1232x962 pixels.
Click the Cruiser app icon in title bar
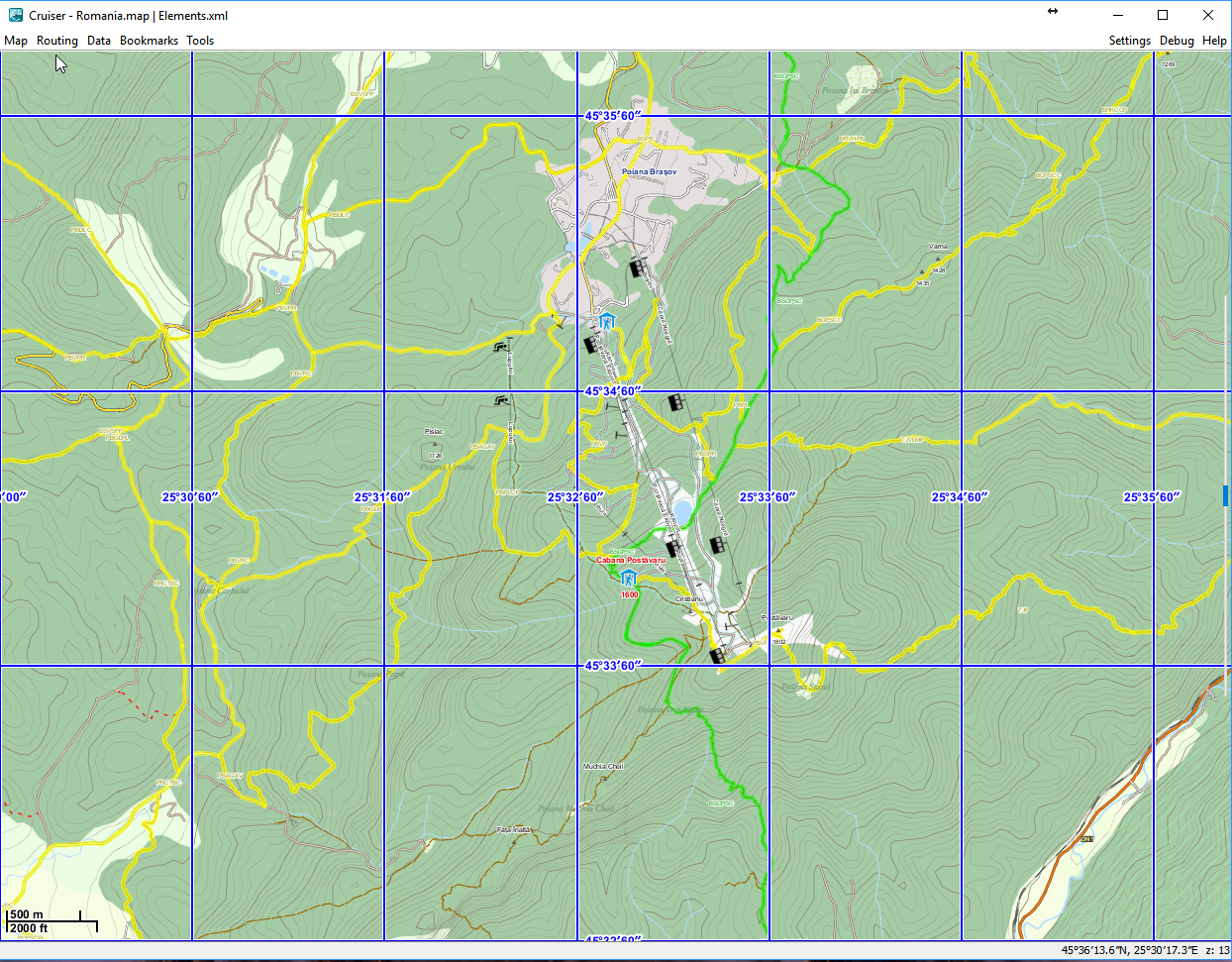point(16,15)
